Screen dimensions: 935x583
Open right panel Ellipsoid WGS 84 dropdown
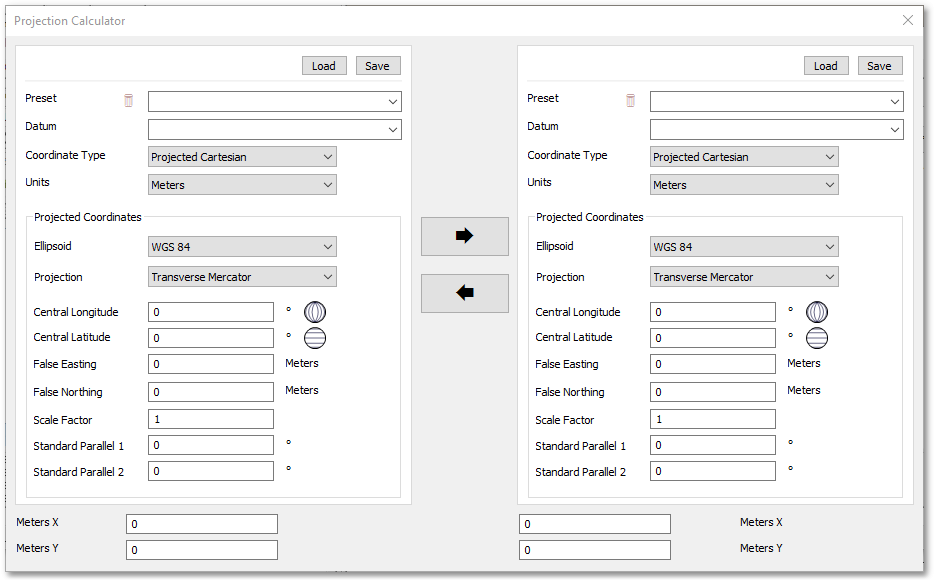tap(744, 247)
